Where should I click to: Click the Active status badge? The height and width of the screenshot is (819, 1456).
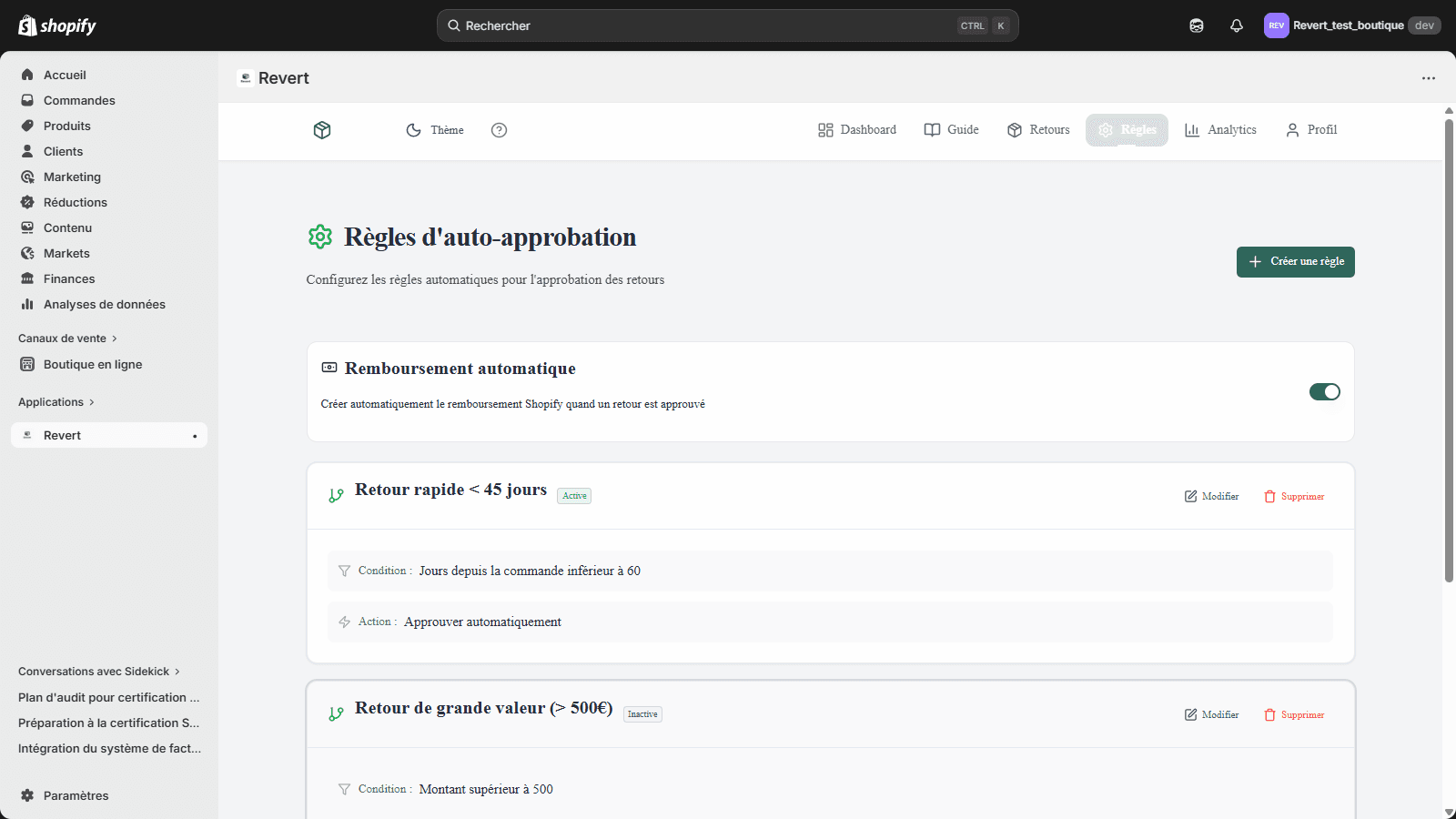[x=574, y=496]
